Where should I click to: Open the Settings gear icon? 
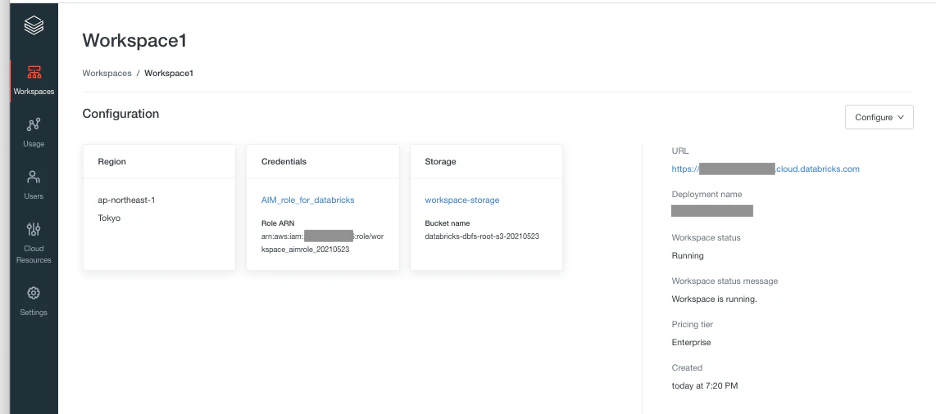[34, 293]
